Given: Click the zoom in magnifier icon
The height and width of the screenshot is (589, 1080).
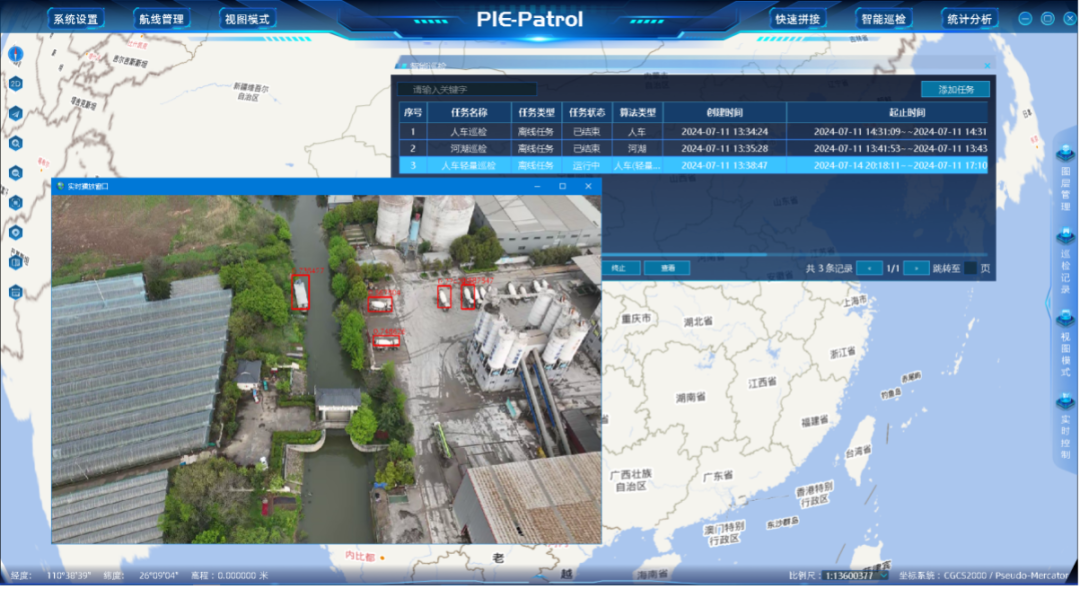Looking at the screenshot, I should pyautogui.click(x=16, y=143).
